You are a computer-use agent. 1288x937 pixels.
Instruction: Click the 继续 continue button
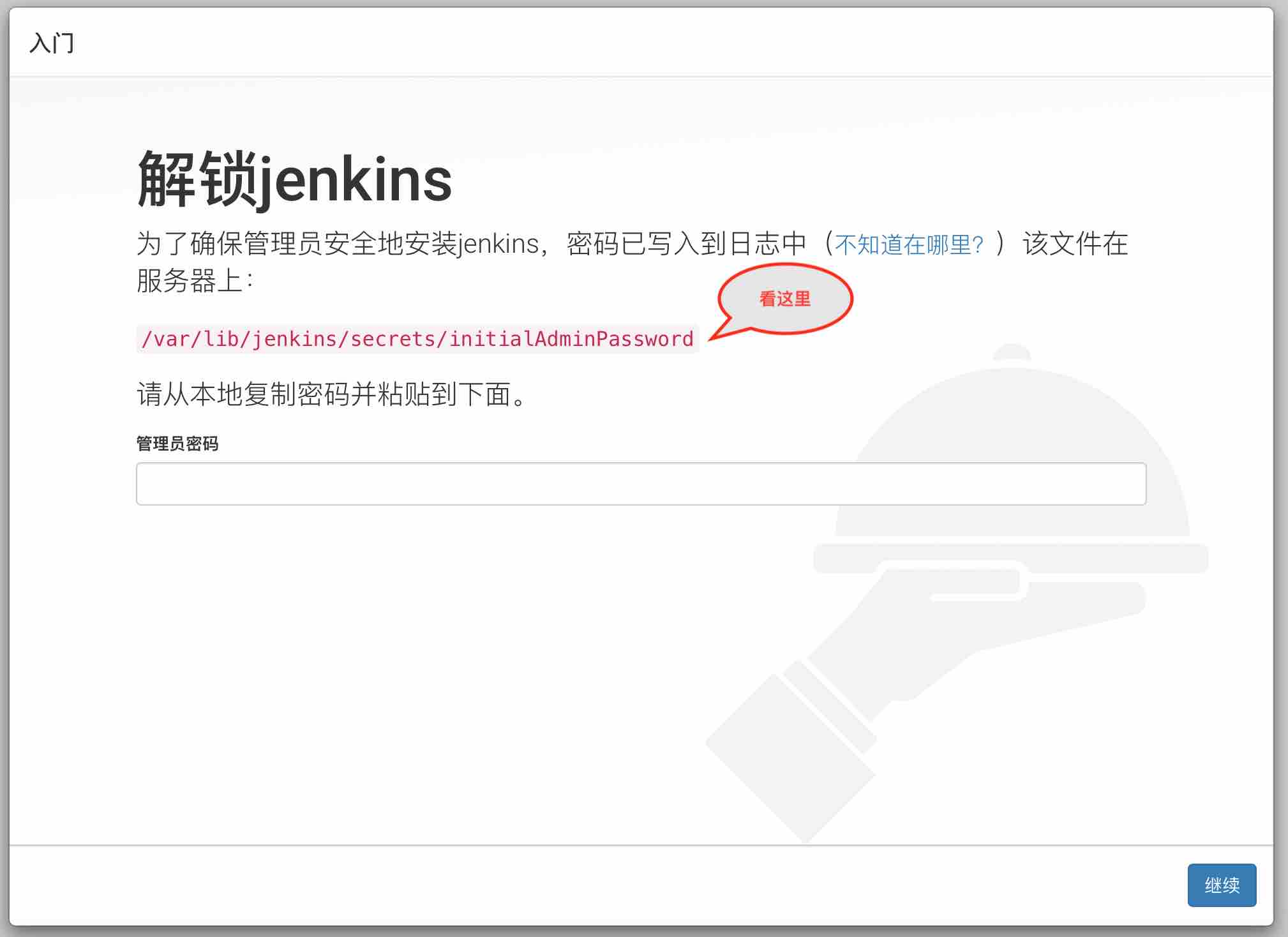pos(1222,885)
